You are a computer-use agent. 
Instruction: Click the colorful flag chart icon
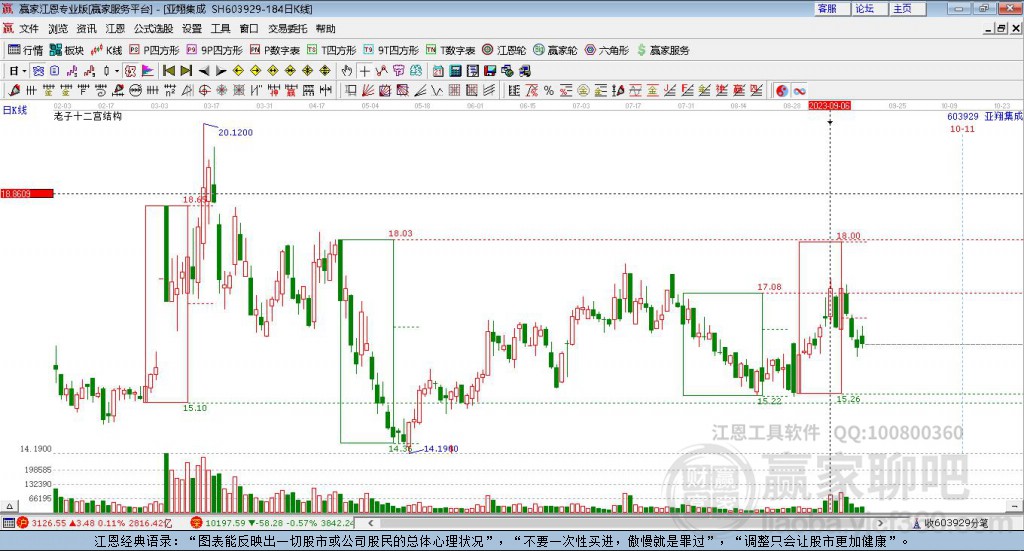(x=148, y=71)
